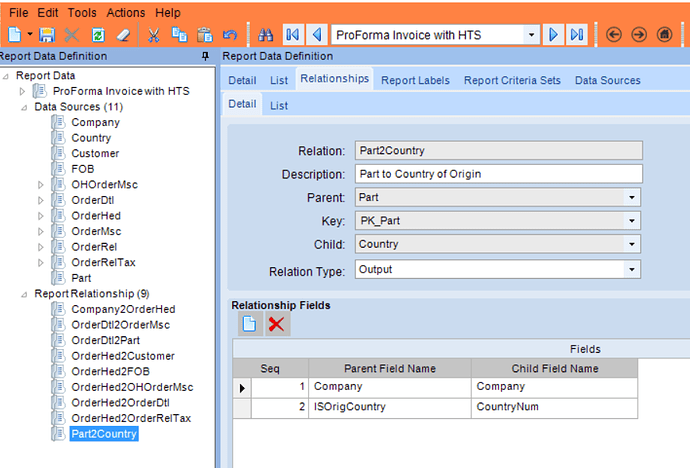Switch to the top-level List tab
The image size is (690, 468).
pyautogui.click(x=279, y=80)
